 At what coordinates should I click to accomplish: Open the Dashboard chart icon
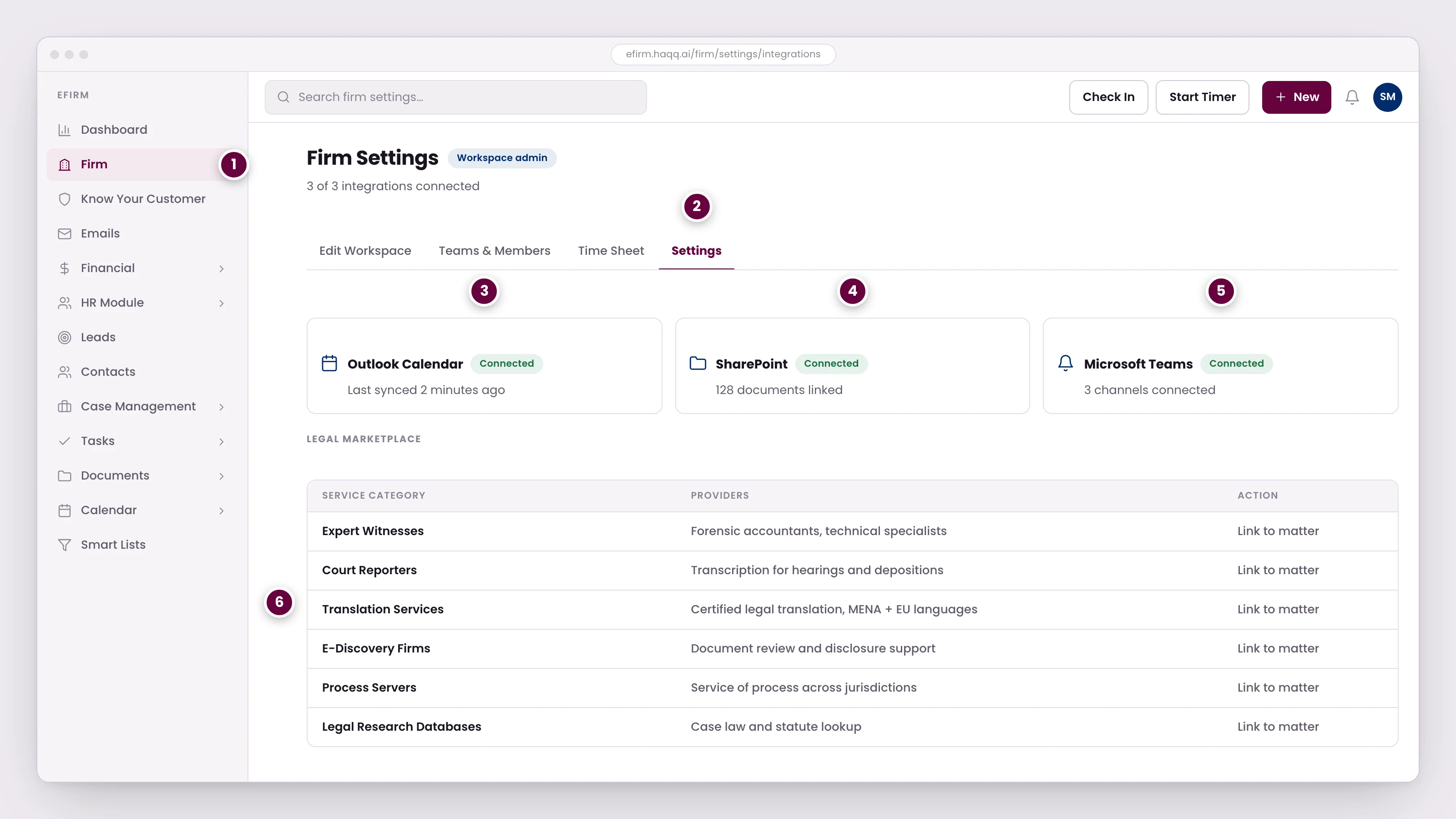65,130
